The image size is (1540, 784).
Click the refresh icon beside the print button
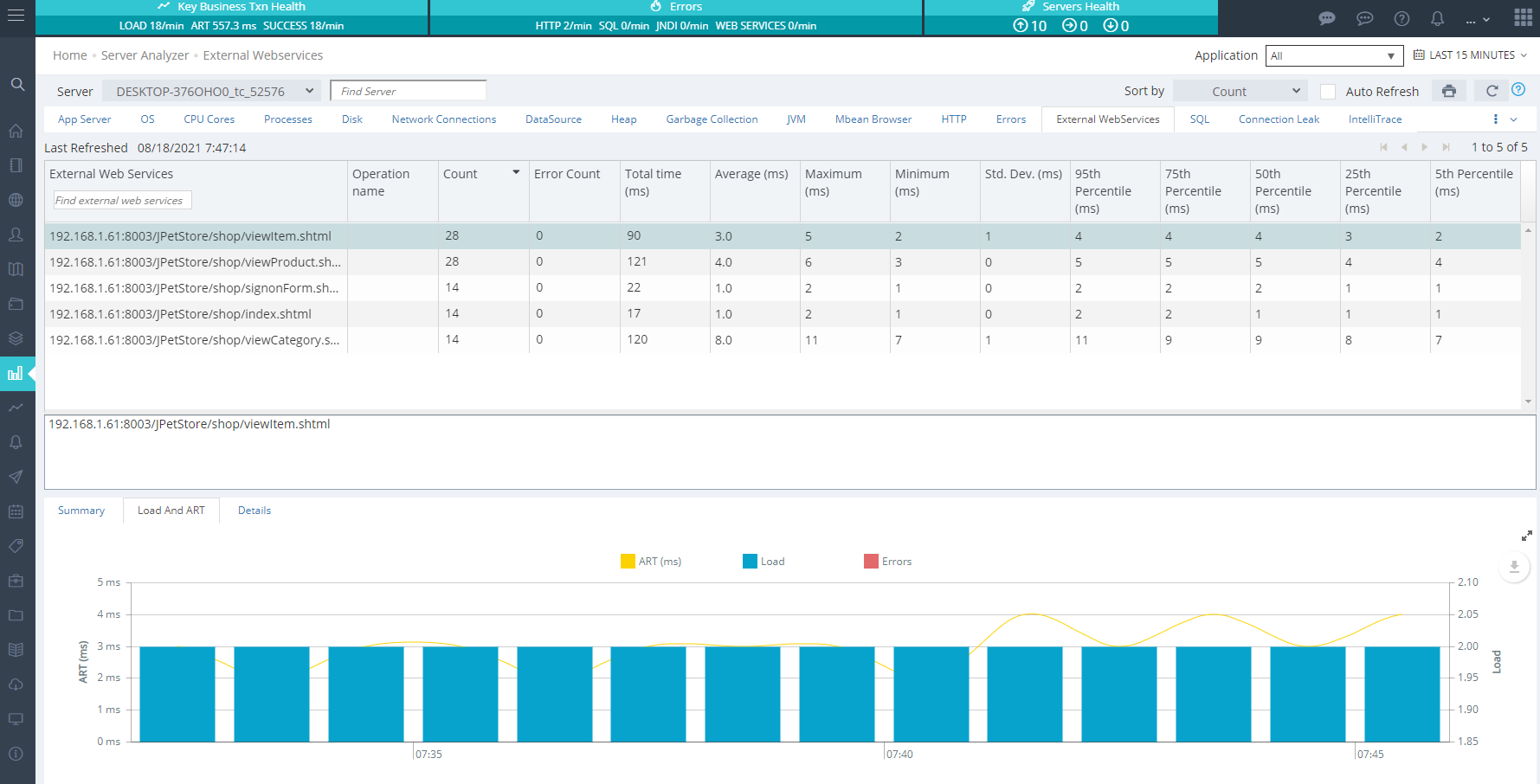pyautogui.click(x=1492, y=91)
